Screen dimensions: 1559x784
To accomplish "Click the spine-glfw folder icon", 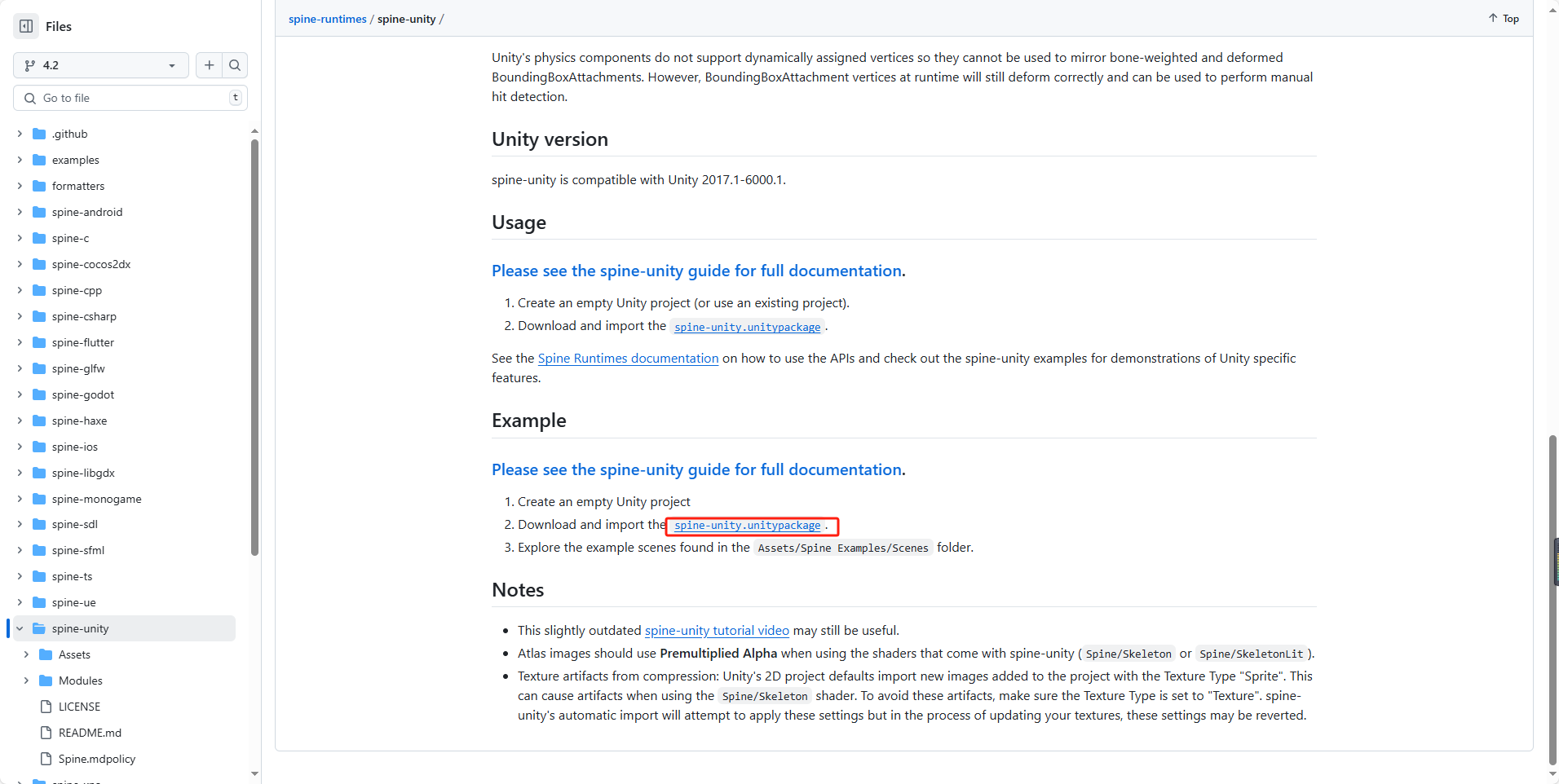I will click(x=39, y=368).
